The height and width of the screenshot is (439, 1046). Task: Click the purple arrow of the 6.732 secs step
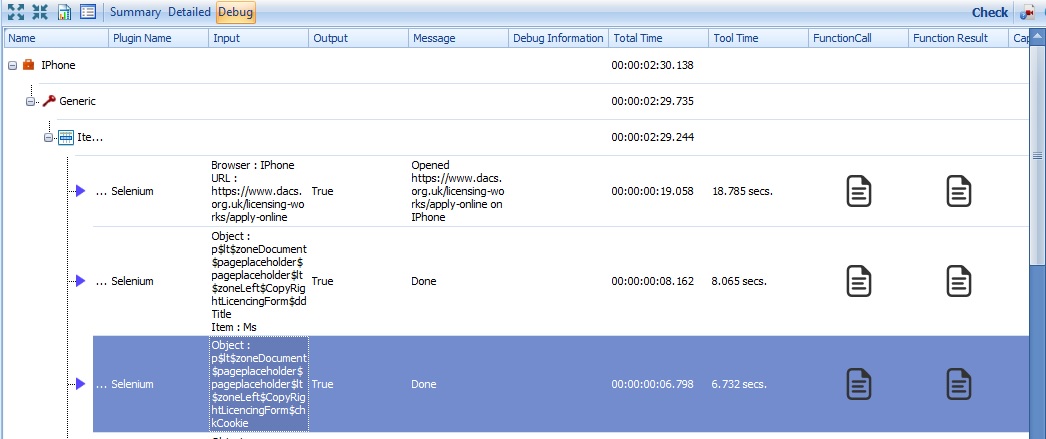(x=80, y=384)
